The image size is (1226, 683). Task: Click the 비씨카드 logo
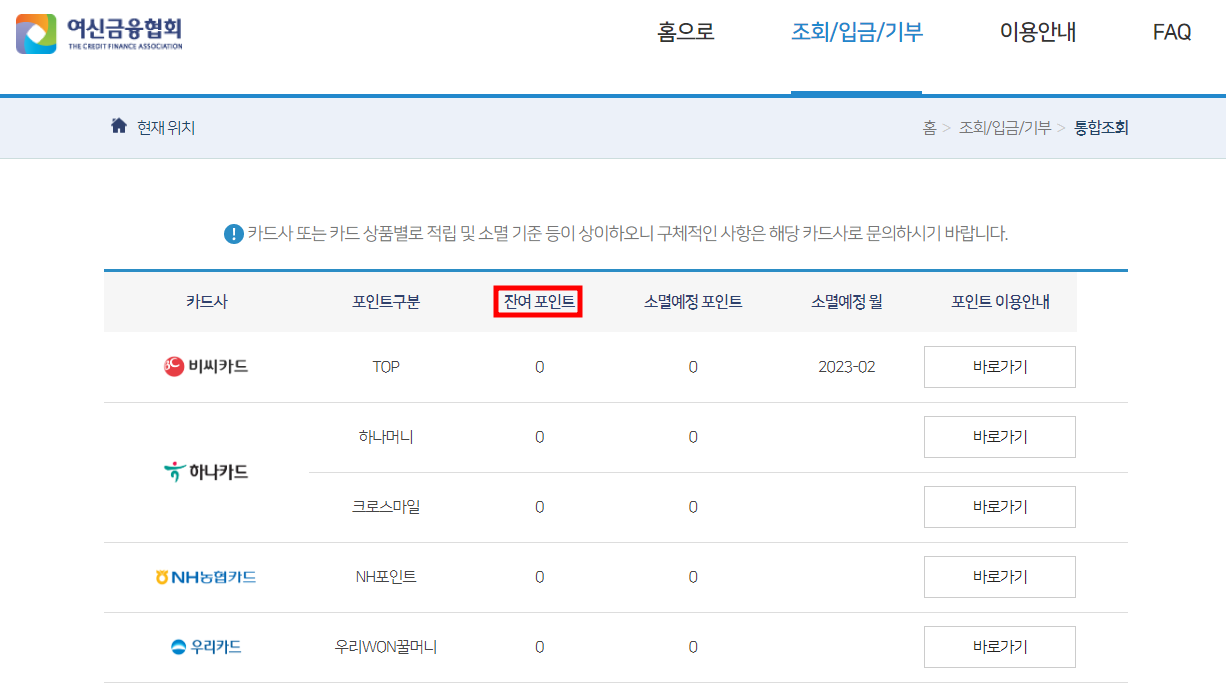pyautogui.click(x=206, y=367)
